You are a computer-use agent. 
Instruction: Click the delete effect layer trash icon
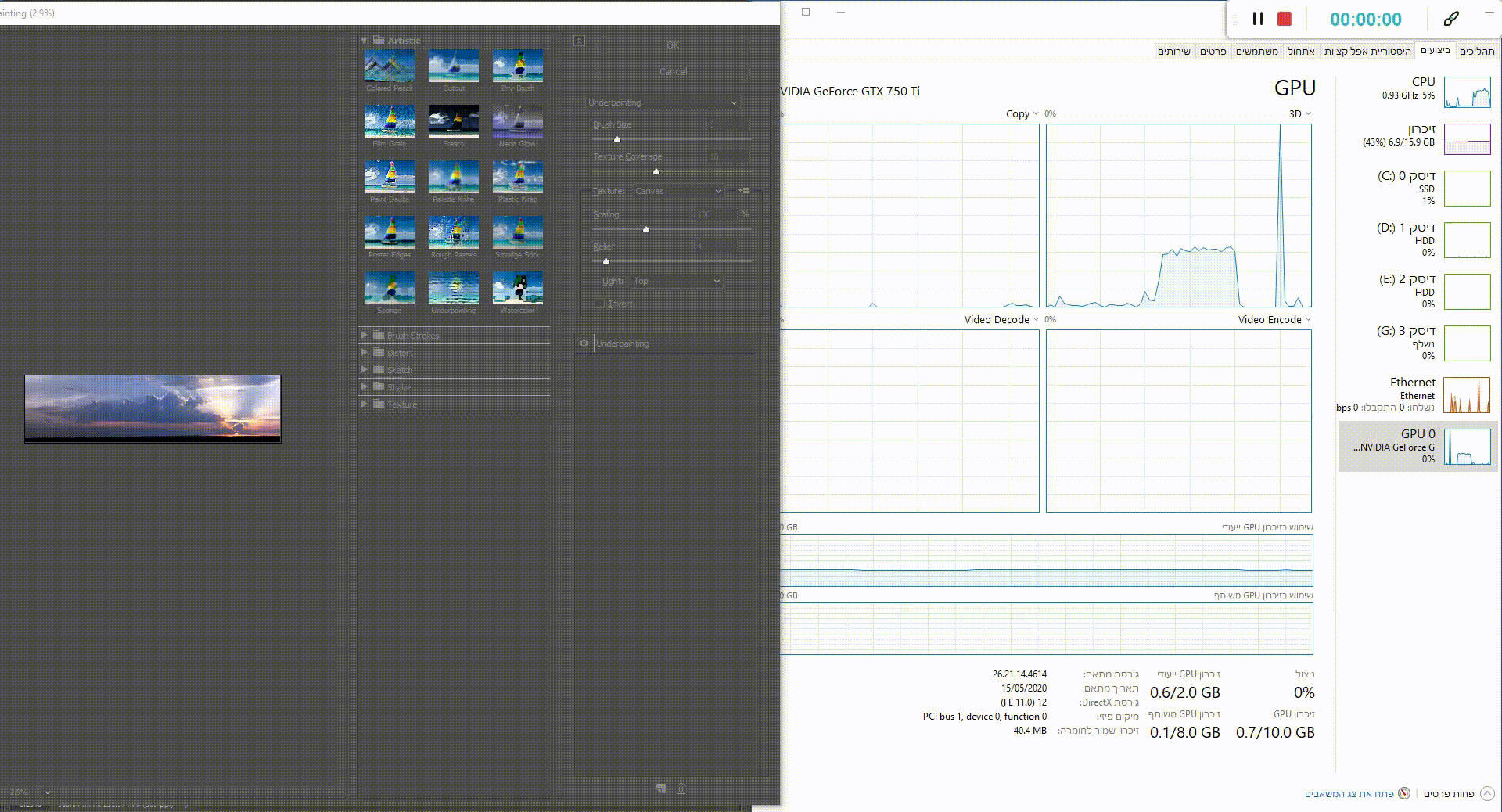[x=681, y=789]
